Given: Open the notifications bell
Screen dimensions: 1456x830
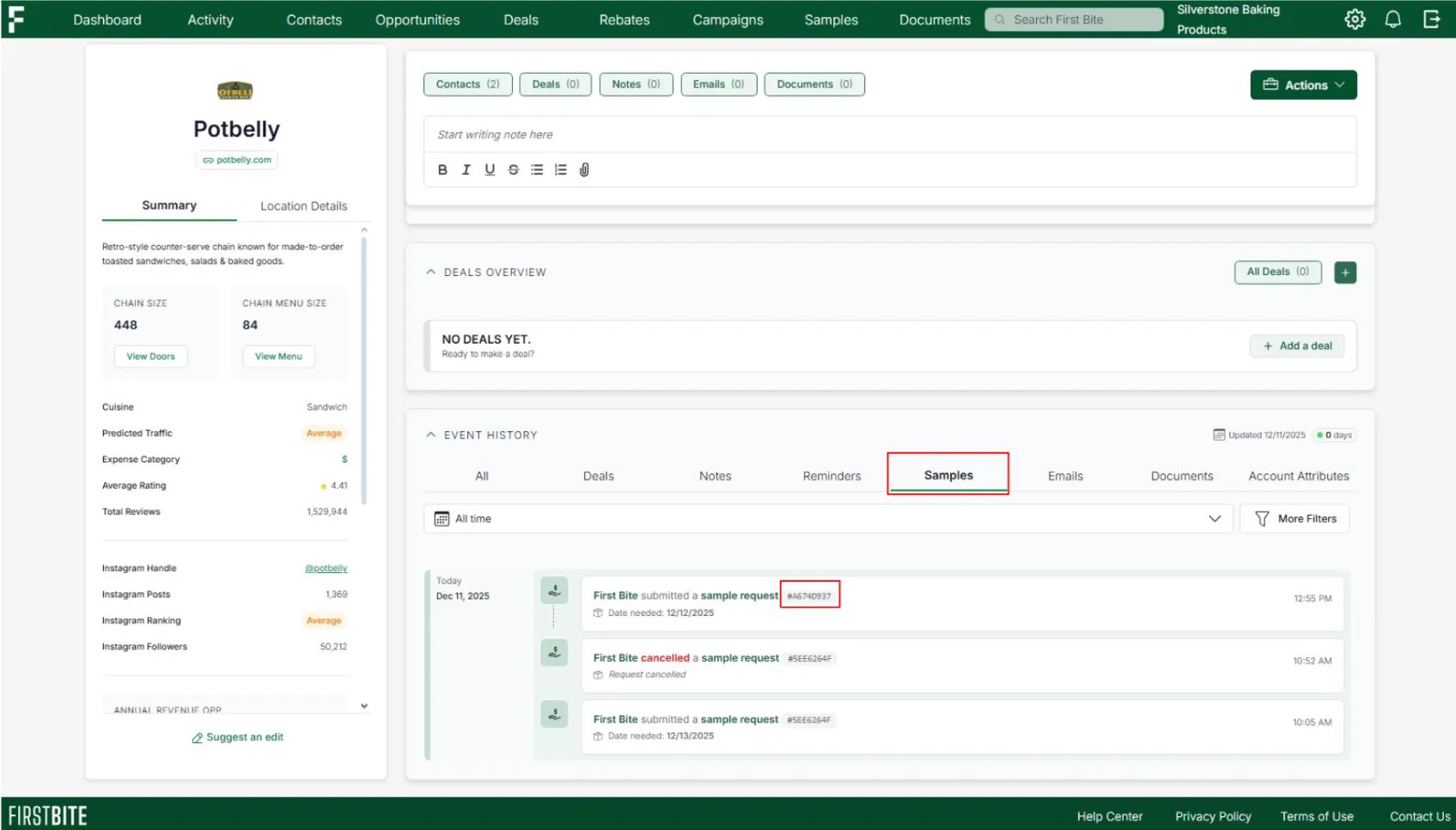Looking at the screenshot, I should [x=1392, y=19].
